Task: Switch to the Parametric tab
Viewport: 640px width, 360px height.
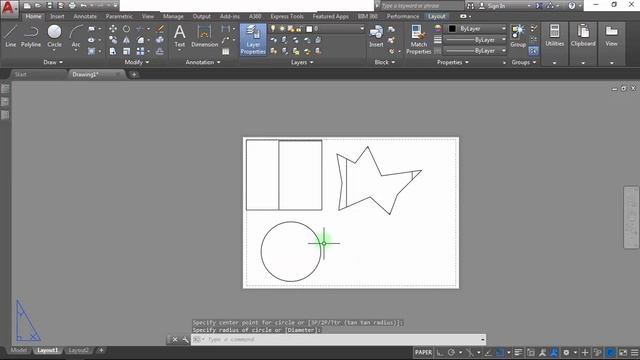Action: [119, 16]
